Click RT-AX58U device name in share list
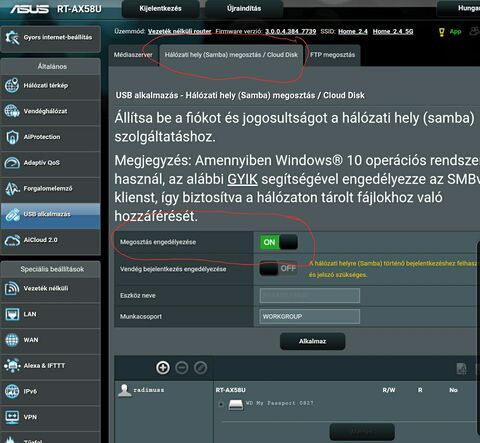 [x=230, y=390]
